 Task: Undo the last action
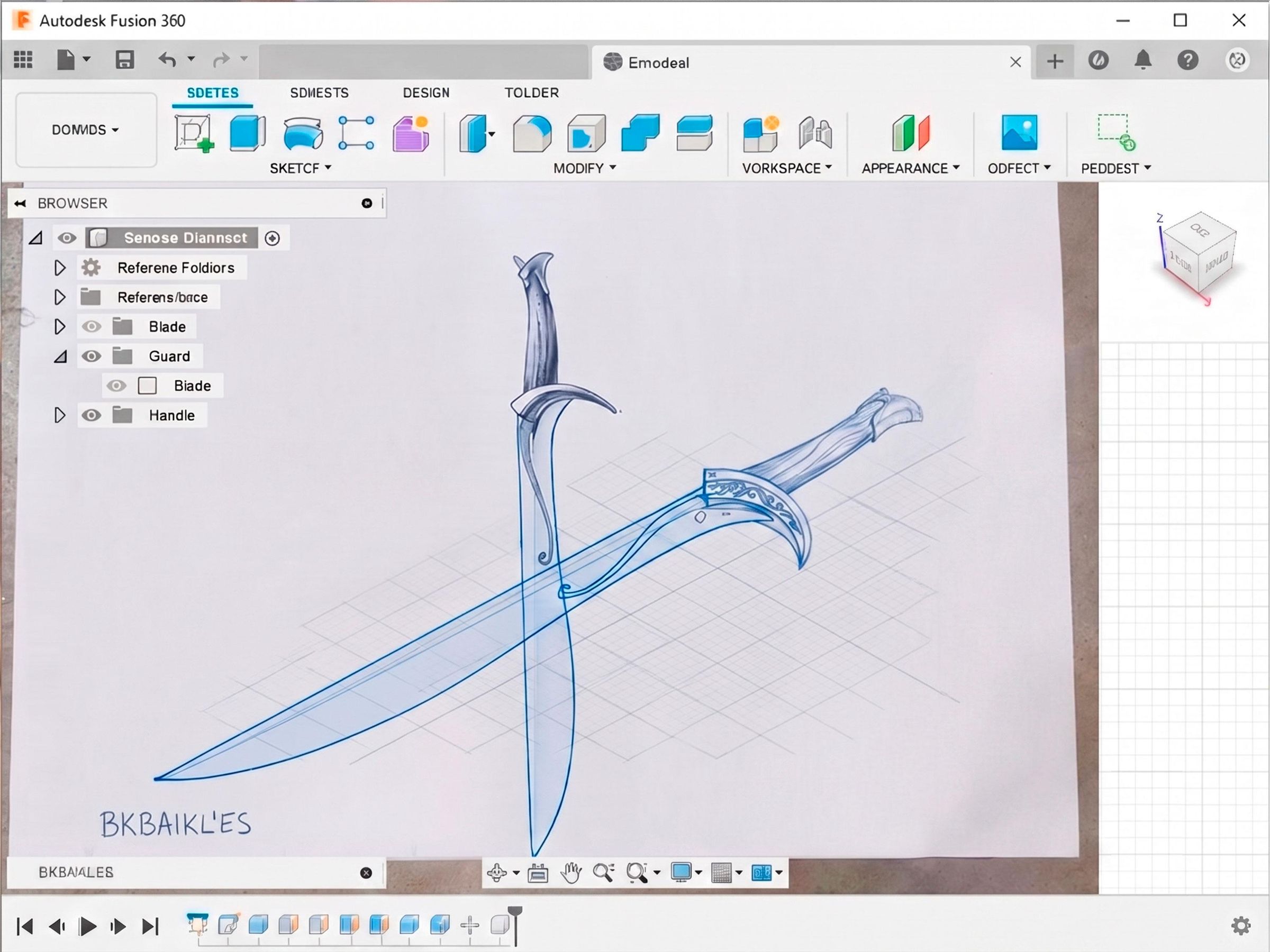coord(167,60)
